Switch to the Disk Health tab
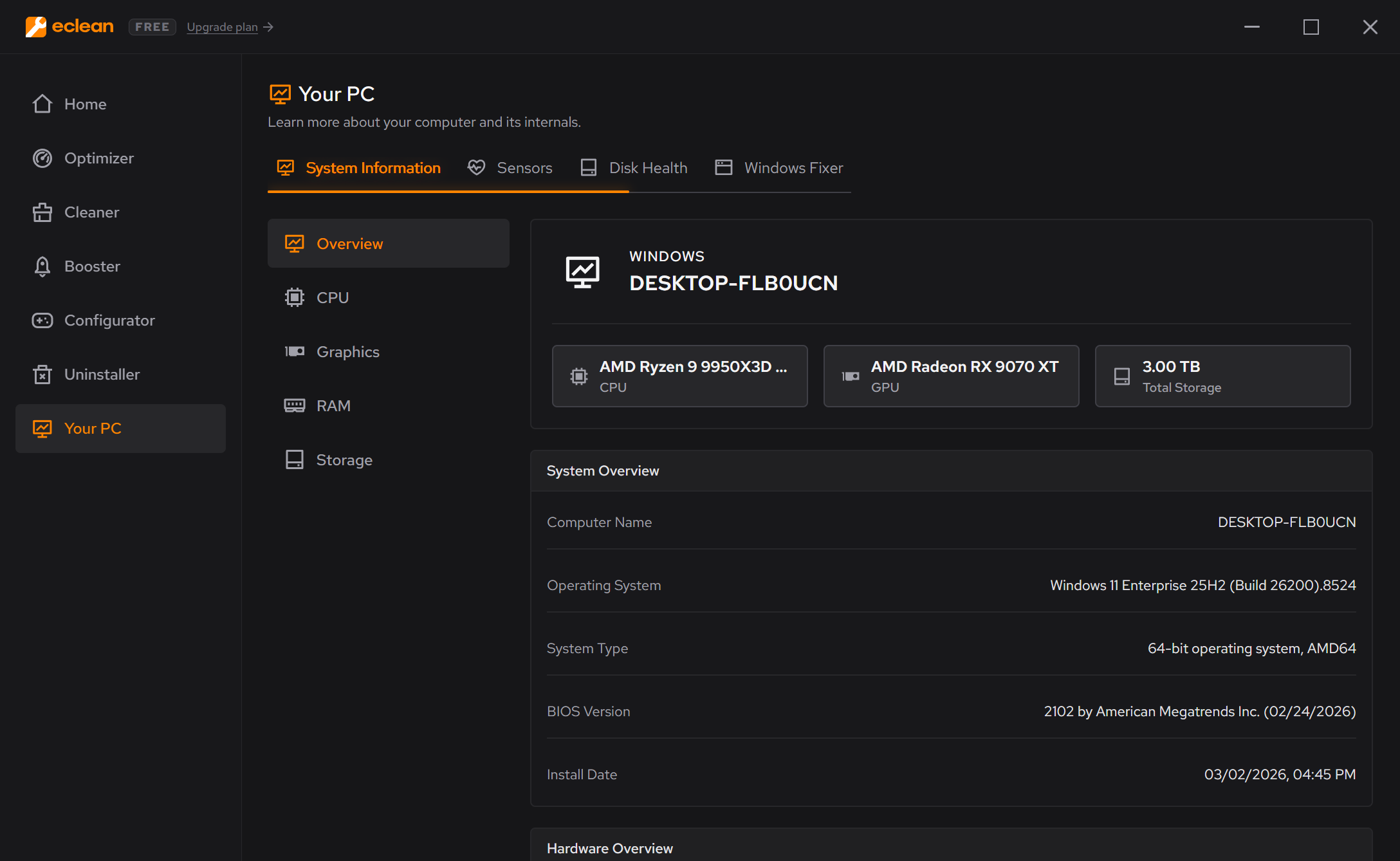Screen dimensions: 1400x861 (x=634, y=168)
